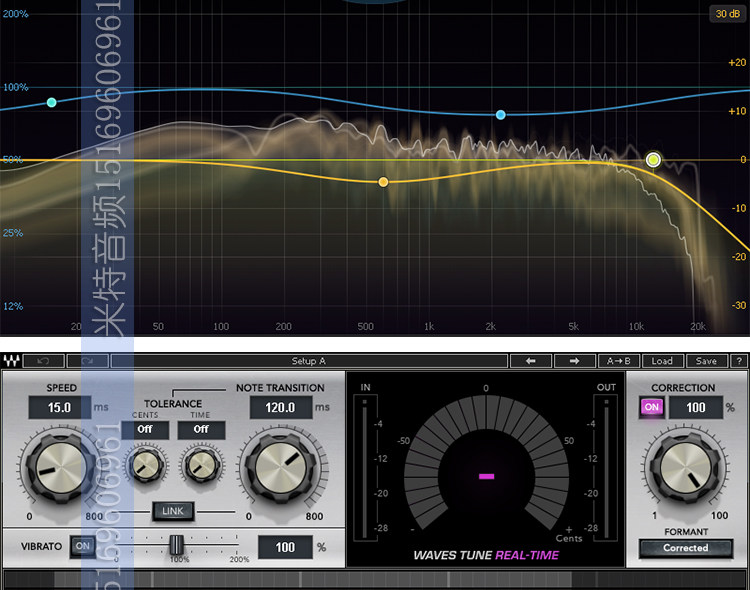The width and height of the screenshot is (750, 590).
Task: Click the pink pitch indicator in tuner meter
Action: [486, 476]
